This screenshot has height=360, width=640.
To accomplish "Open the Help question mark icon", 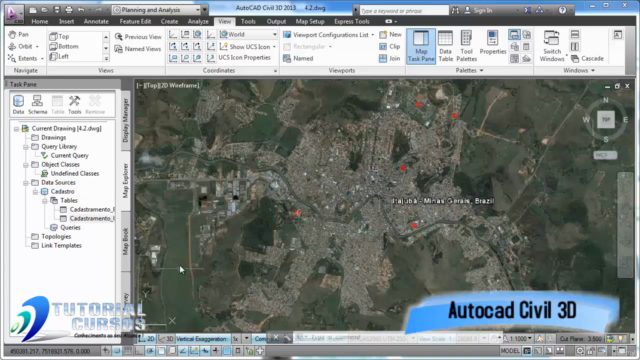I will click(562, 10).
